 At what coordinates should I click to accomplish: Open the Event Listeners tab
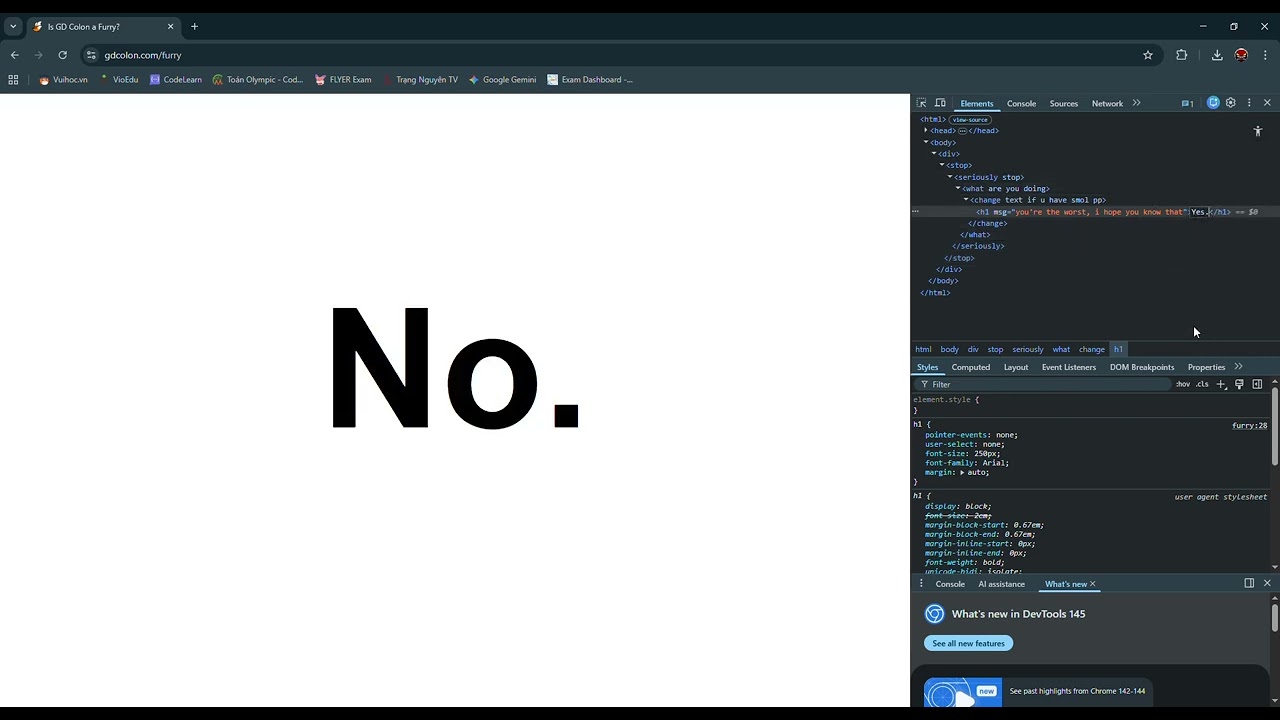click(1069, 367)
